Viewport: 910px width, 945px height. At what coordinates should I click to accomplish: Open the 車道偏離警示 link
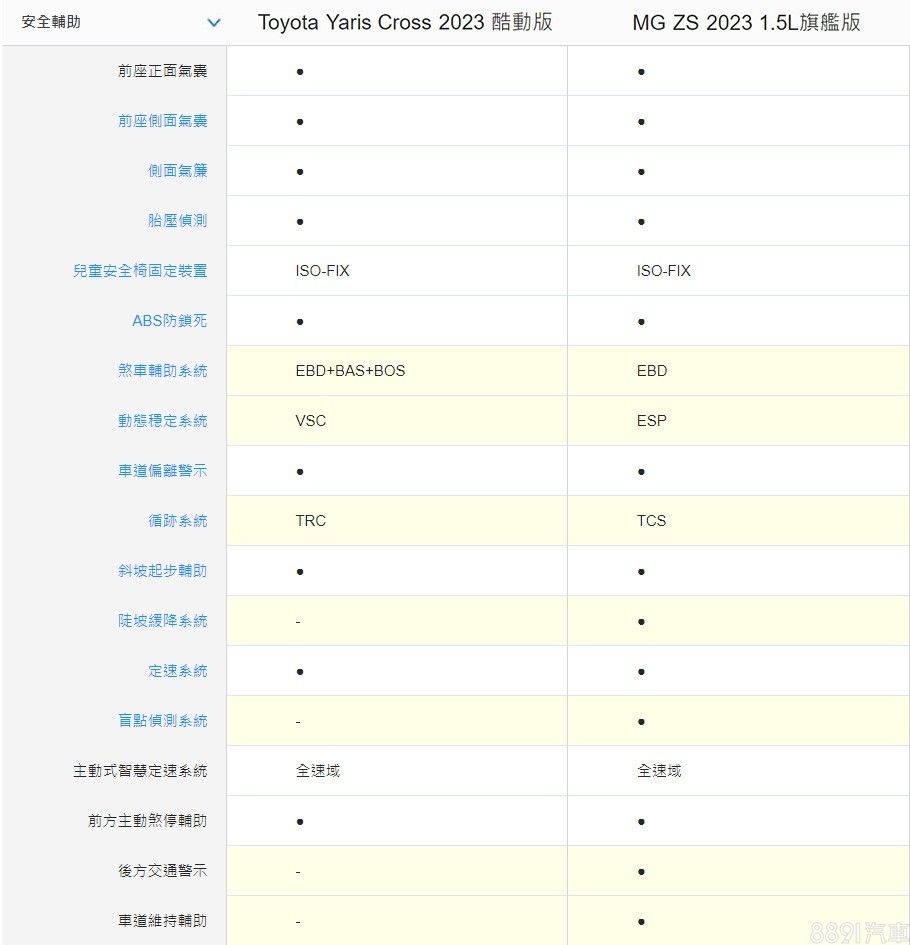[x=162, y=471]
